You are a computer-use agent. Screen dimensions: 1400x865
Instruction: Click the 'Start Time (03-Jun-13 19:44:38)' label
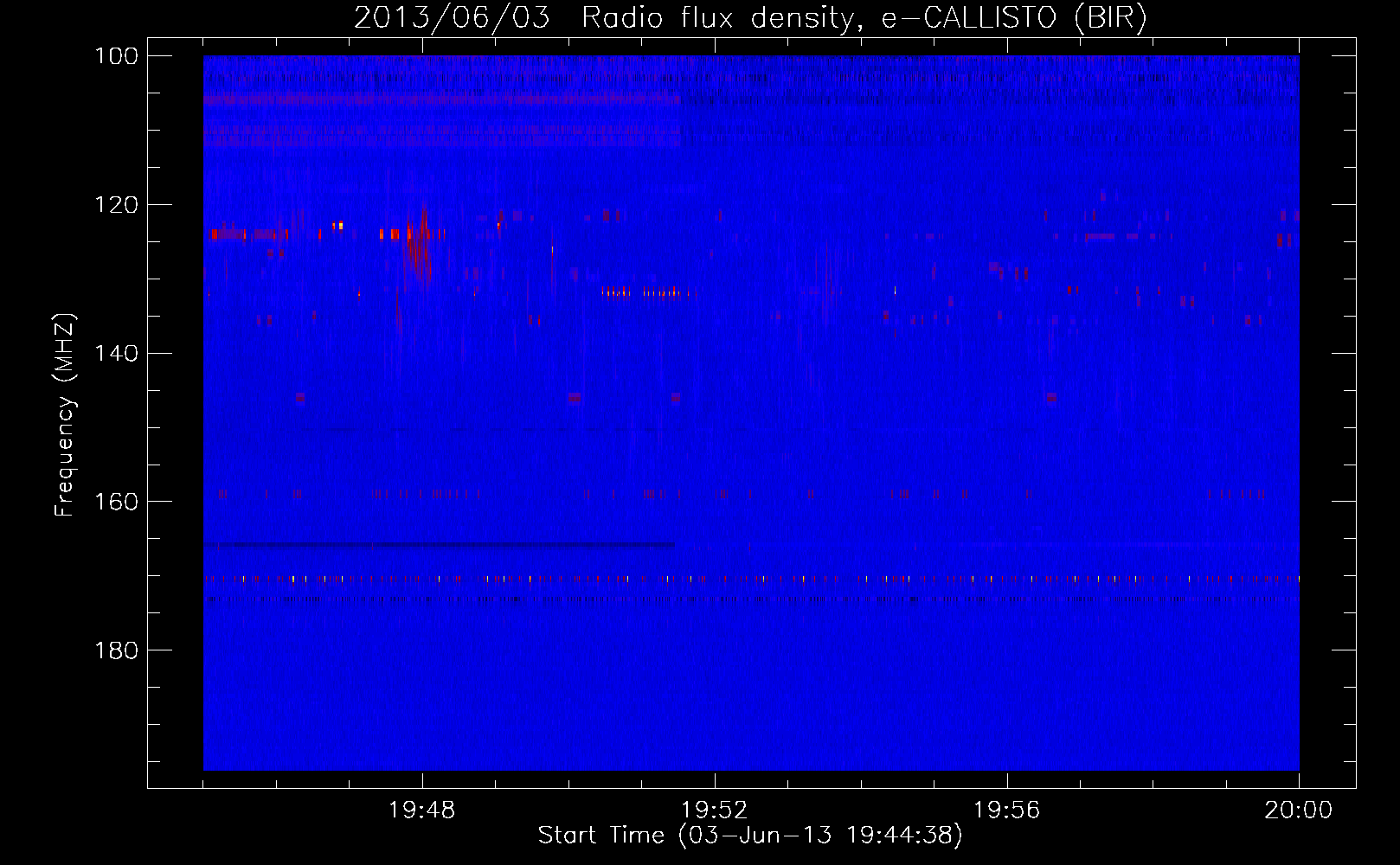750,836
